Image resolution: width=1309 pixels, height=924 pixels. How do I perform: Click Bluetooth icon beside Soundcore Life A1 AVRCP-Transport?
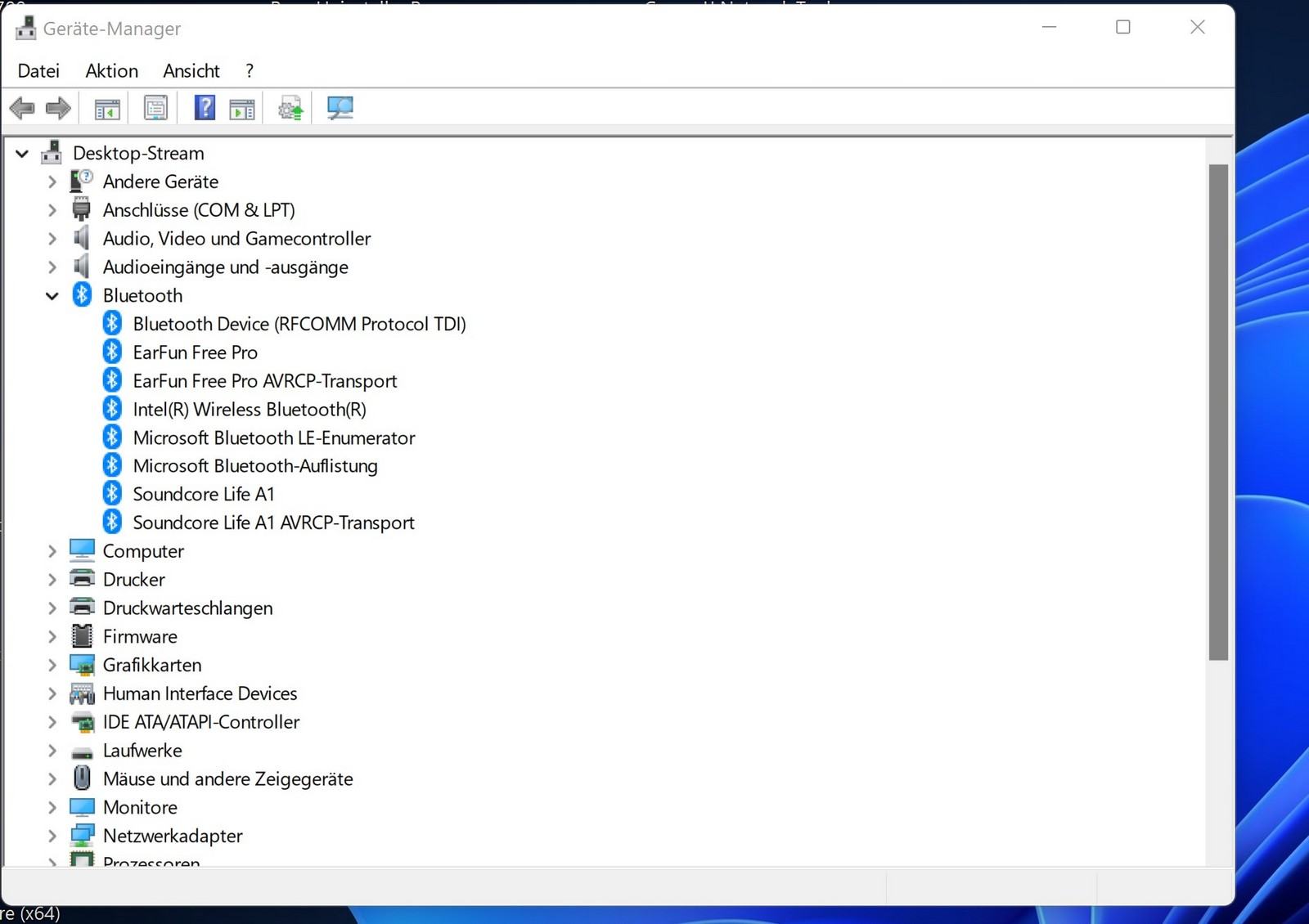112,522
